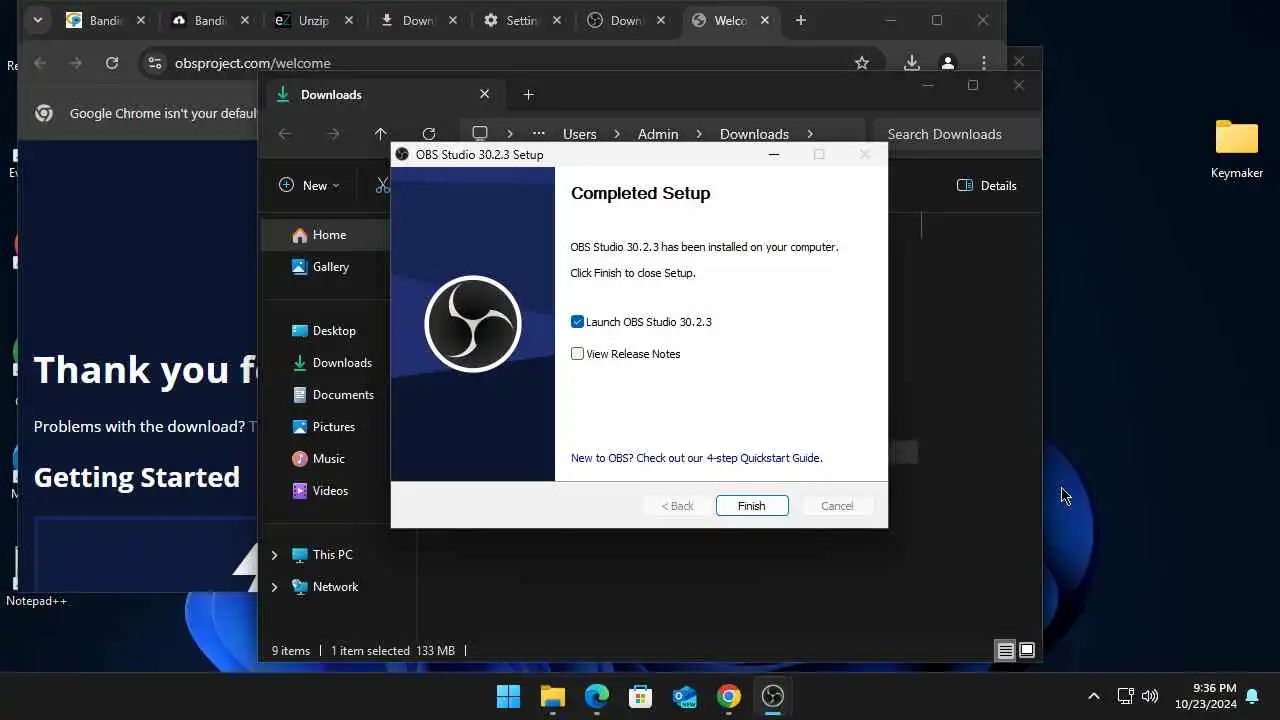Expand Network in Explorer sidebar
The width and height of the screenshot is (1280, 720).
[274, 587]
